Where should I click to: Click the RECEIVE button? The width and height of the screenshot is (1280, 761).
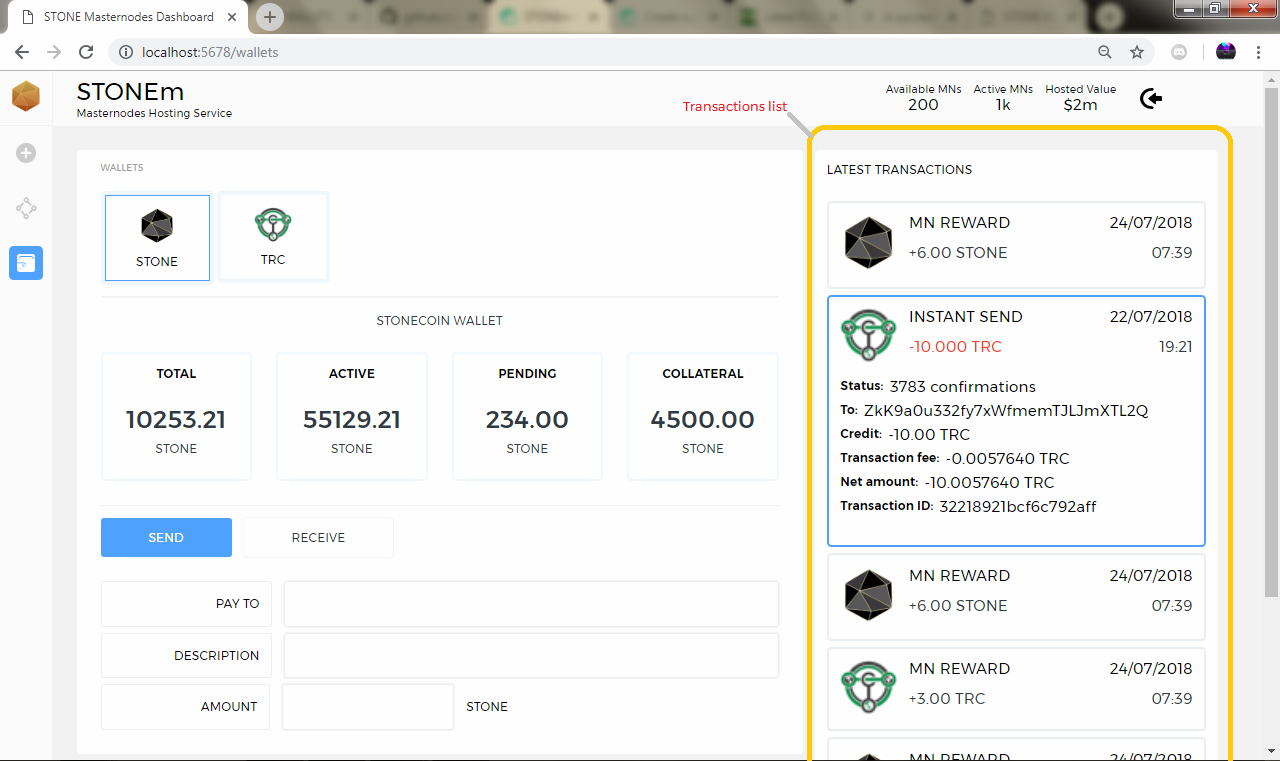point(318,537)
